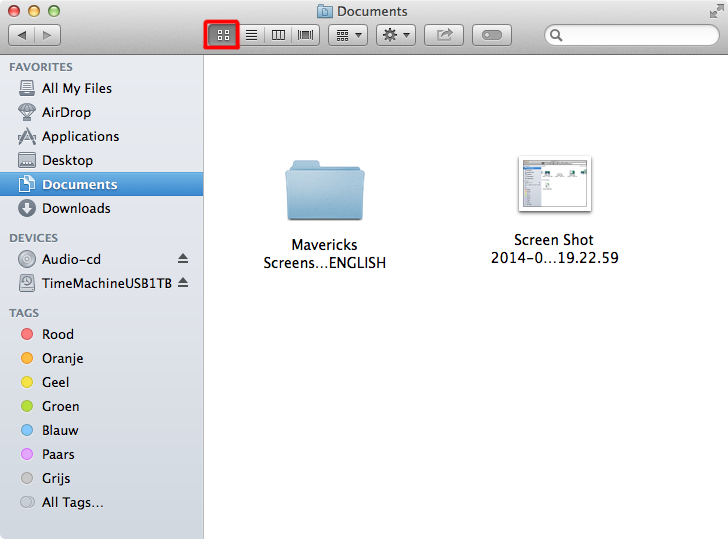Click the Downloads arrow icon
This screenshot has height=539, width=728.
(26, 208)
